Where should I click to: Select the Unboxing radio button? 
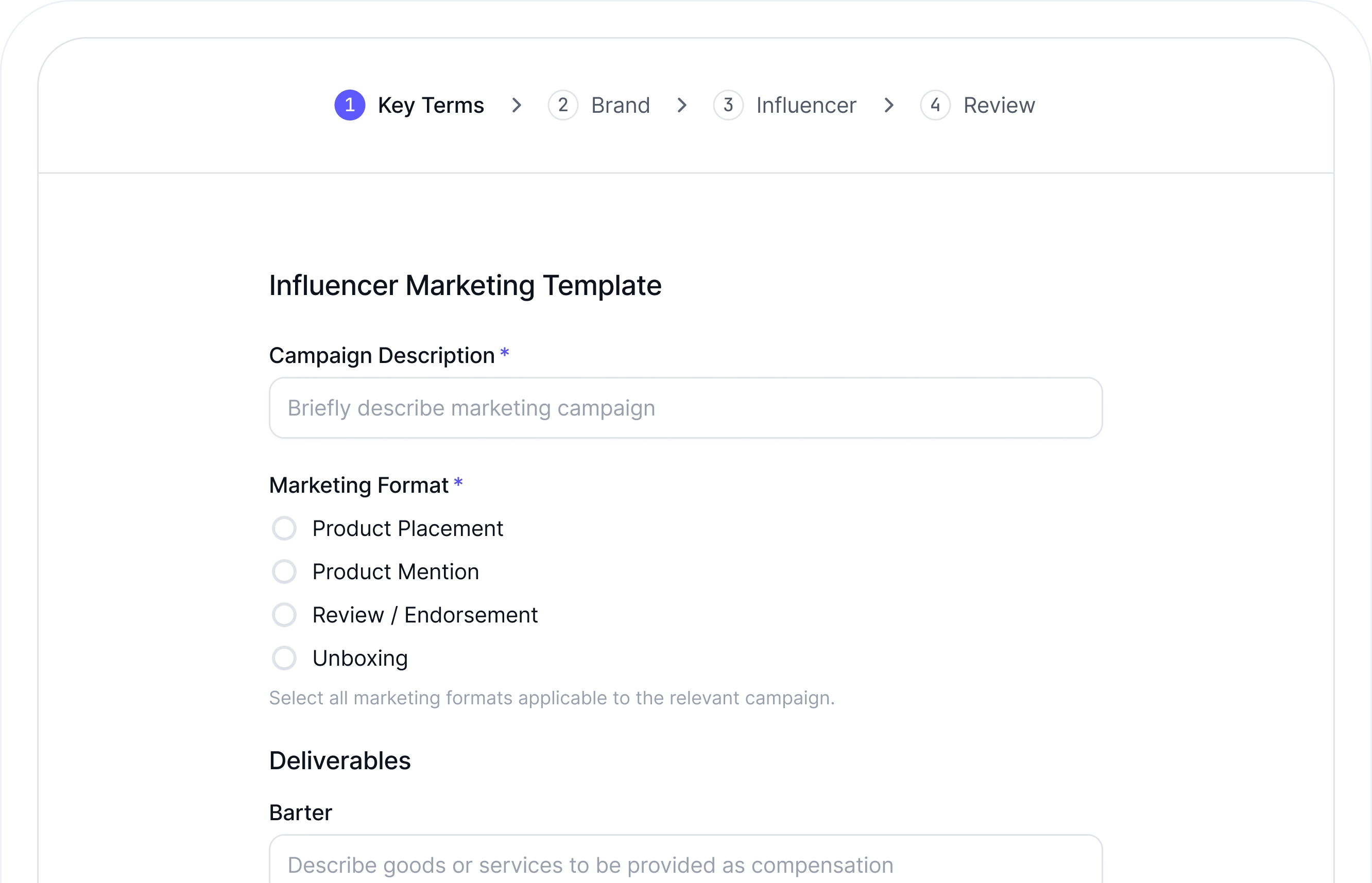pos(284,658)
